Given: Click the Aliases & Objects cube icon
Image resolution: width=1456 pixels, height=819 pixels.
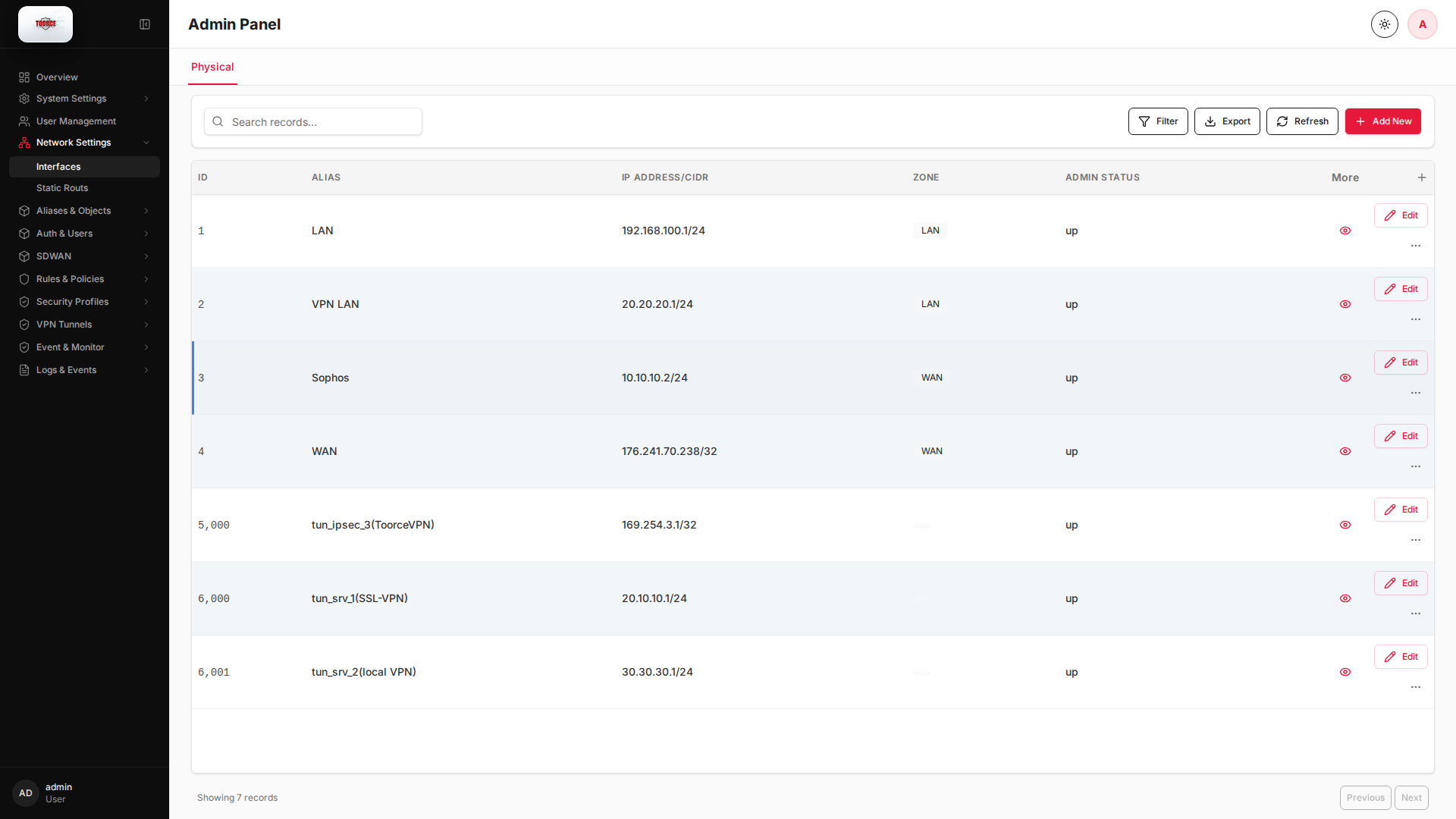Looking at the screenshot, I should (x=24, y=211).
